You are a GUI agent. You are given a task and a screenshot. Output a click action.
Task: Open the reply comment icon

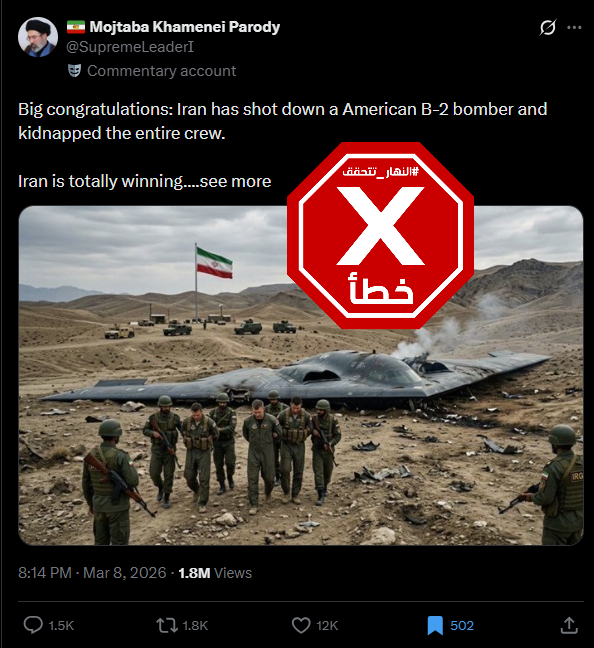[33, 625]
